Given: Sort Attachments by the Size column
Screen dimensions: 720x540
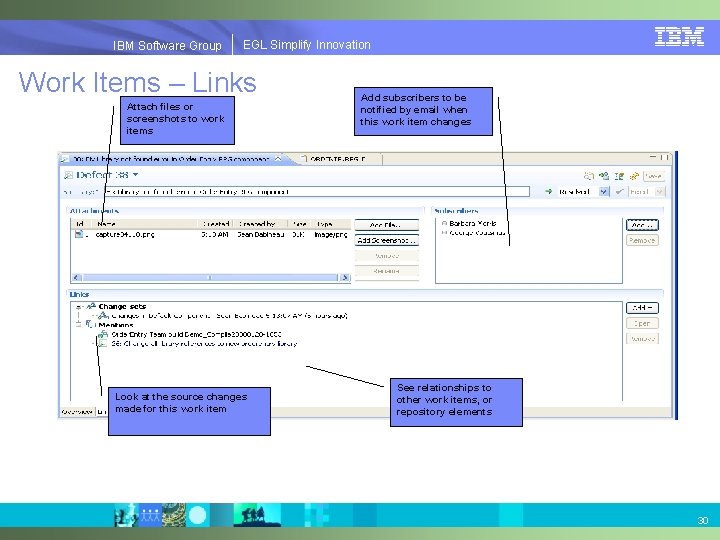Looking at the screenshot, I should click(x=299, y=224).
